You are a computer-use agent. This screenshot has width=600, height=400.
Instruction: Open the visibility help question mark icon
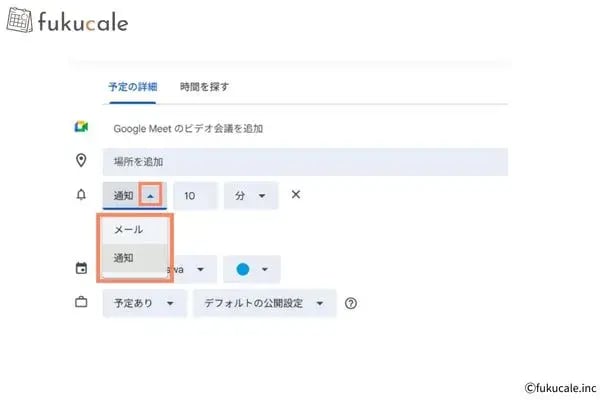(x=351, y=304)
